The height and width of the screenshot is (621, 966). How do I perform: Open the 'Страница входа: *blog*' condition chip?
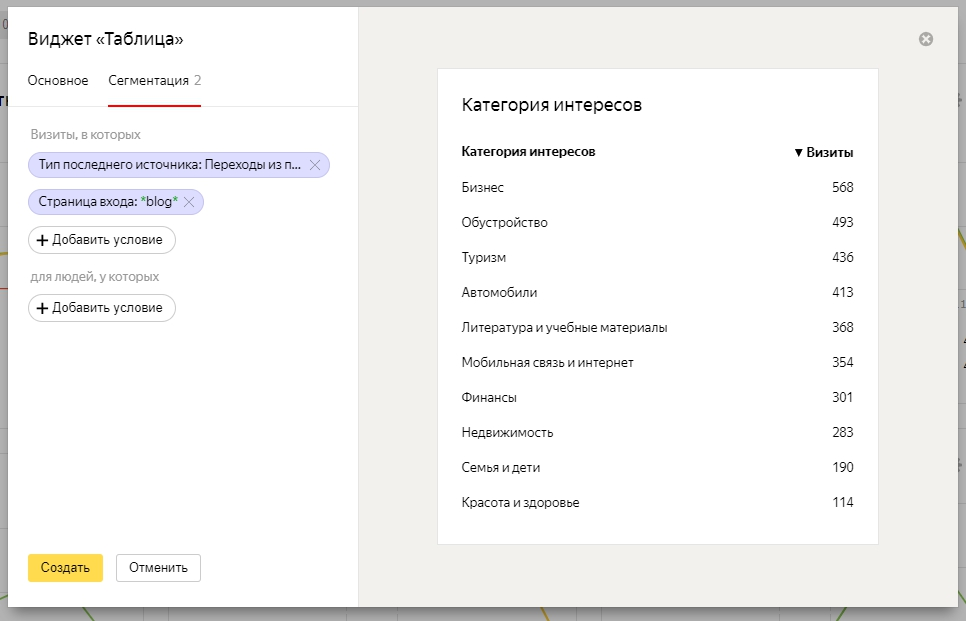(x=107, y=202)
